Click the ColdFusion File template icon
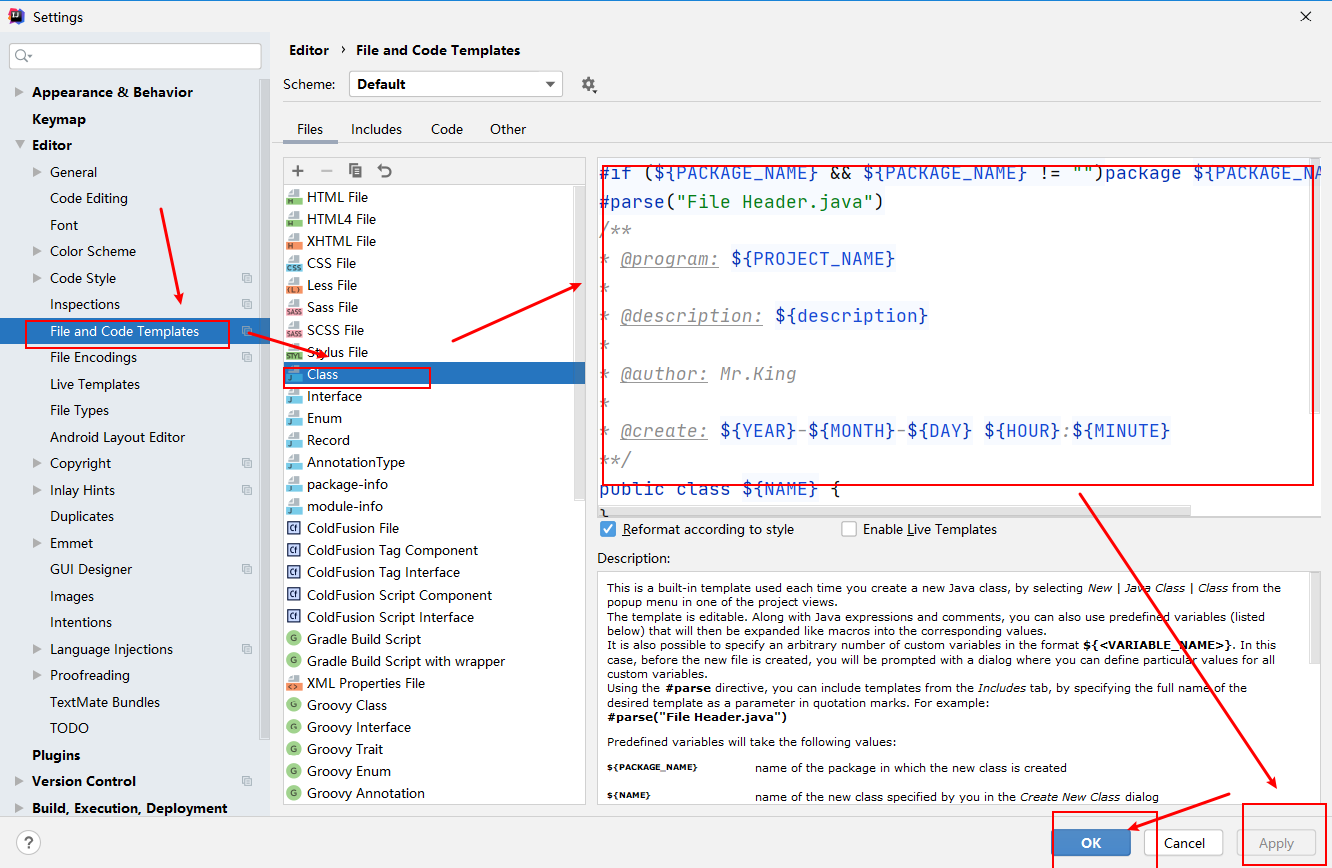The image size is (1332, 868). 294,528
